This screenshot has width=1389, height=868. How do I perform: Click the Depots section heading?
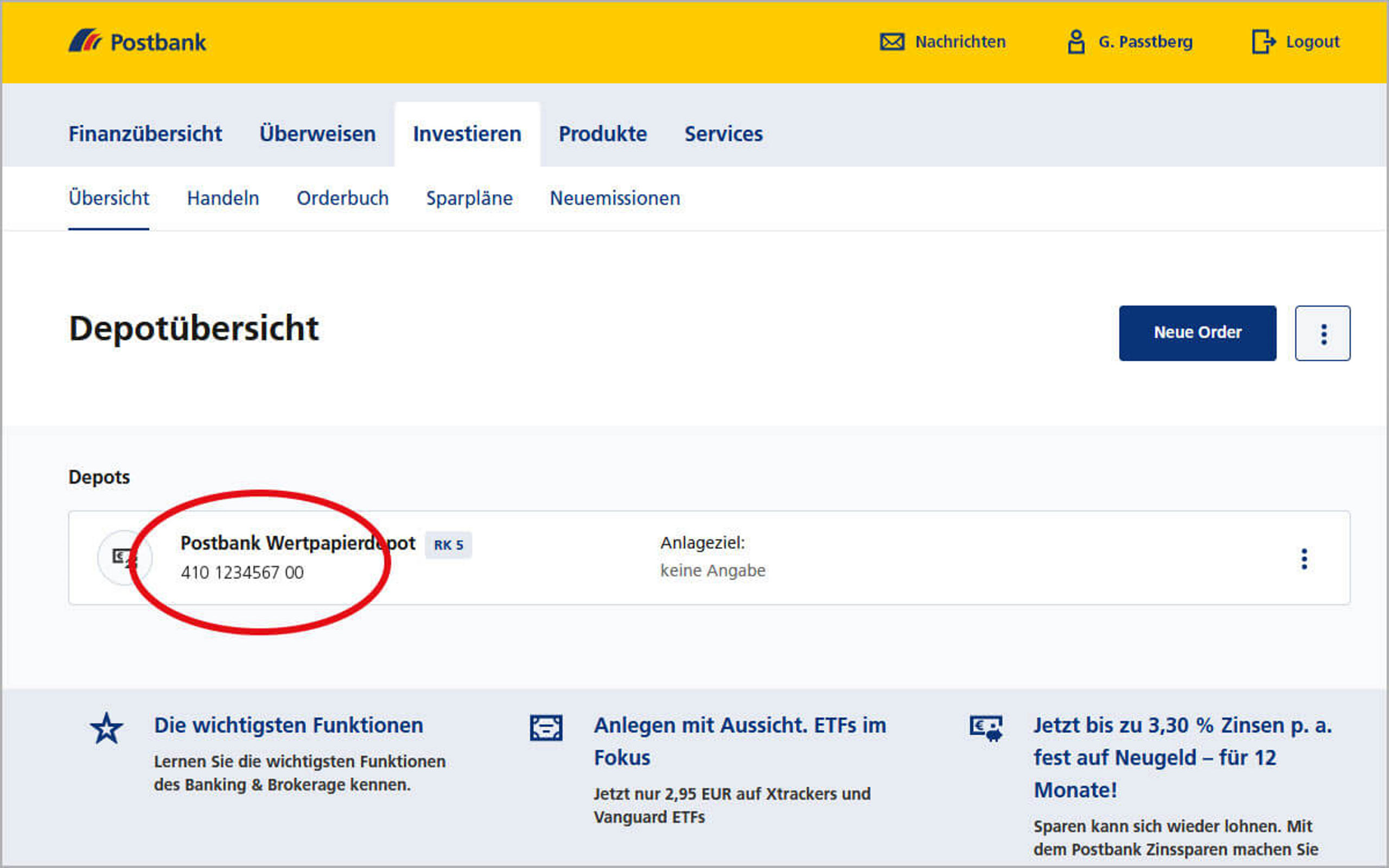99,477
